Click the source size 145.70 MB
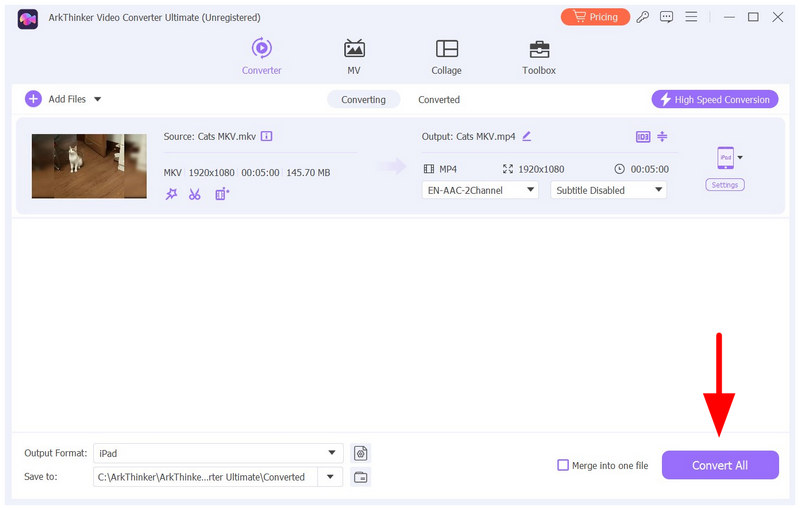 pyautogui.click(x=308, y=172)
